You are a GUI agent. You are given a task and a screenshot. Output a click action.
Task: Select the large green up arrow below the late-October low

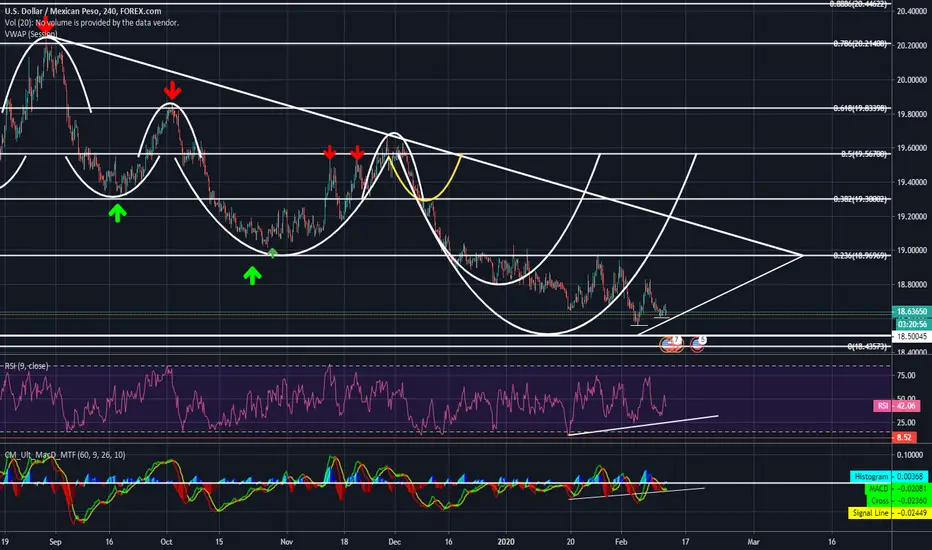(252, 275)
